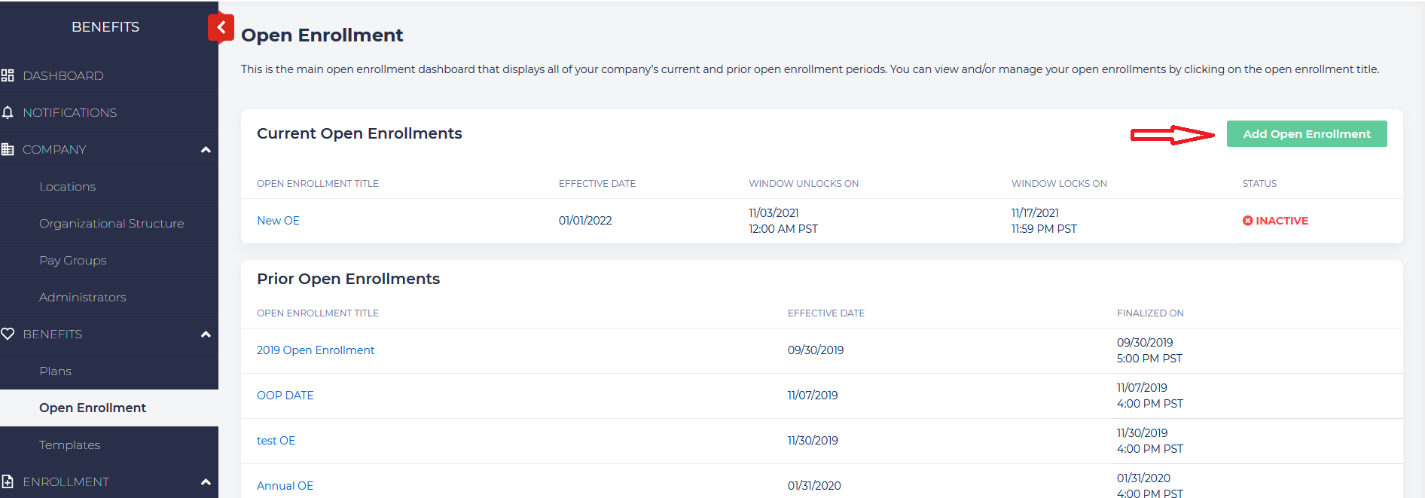Navigate to Plans under Benefits
The width and height of the screenshot is (1425, 498).
[55, 371]
